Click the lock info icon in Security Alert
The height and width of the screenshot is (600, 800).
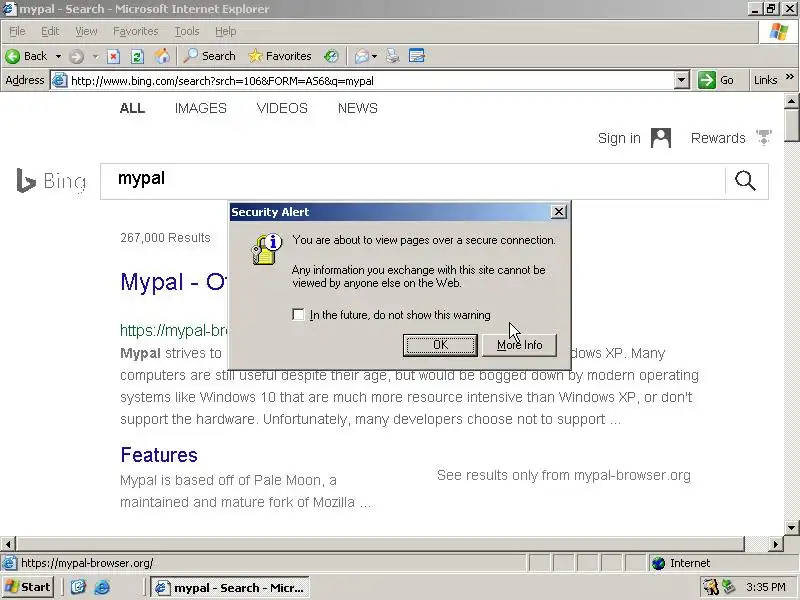(266, 249)
